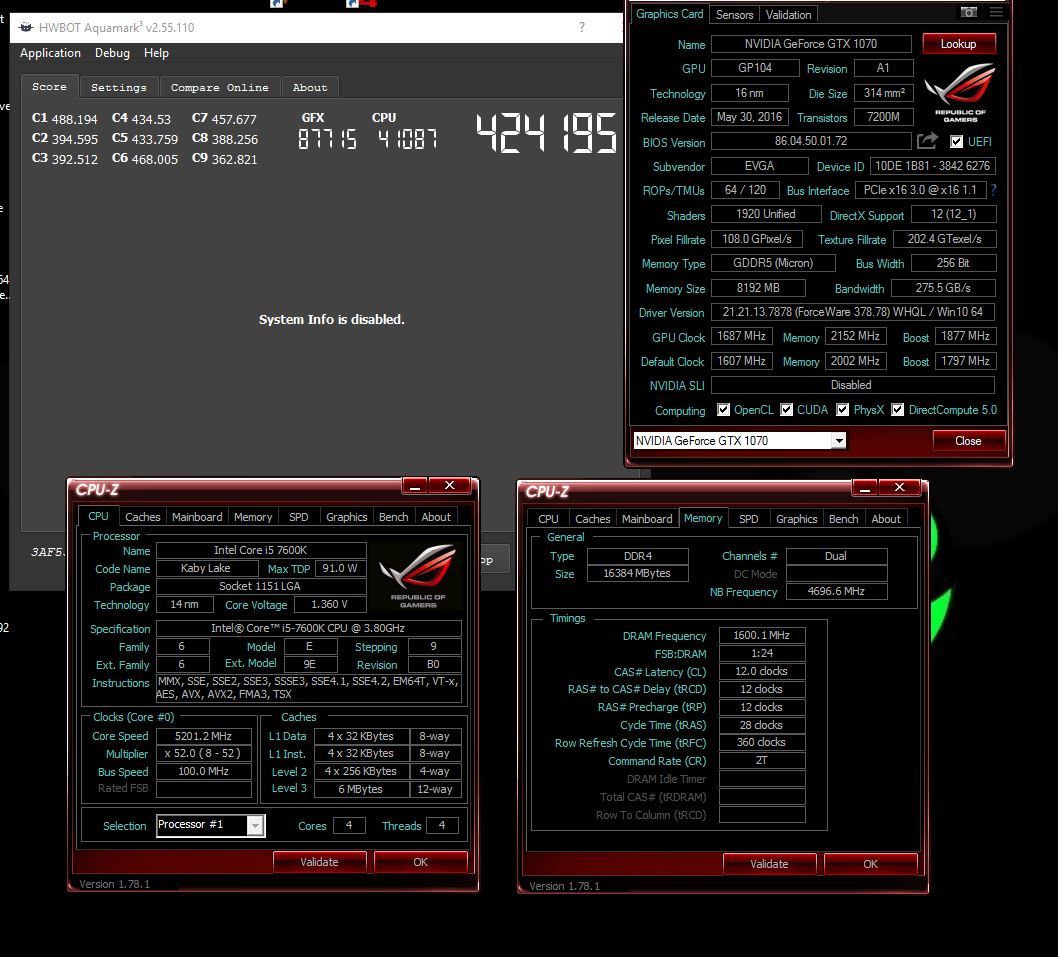
Task: Click the NB Frequency 4696.6 MHz value
Action: coord(837,591)
